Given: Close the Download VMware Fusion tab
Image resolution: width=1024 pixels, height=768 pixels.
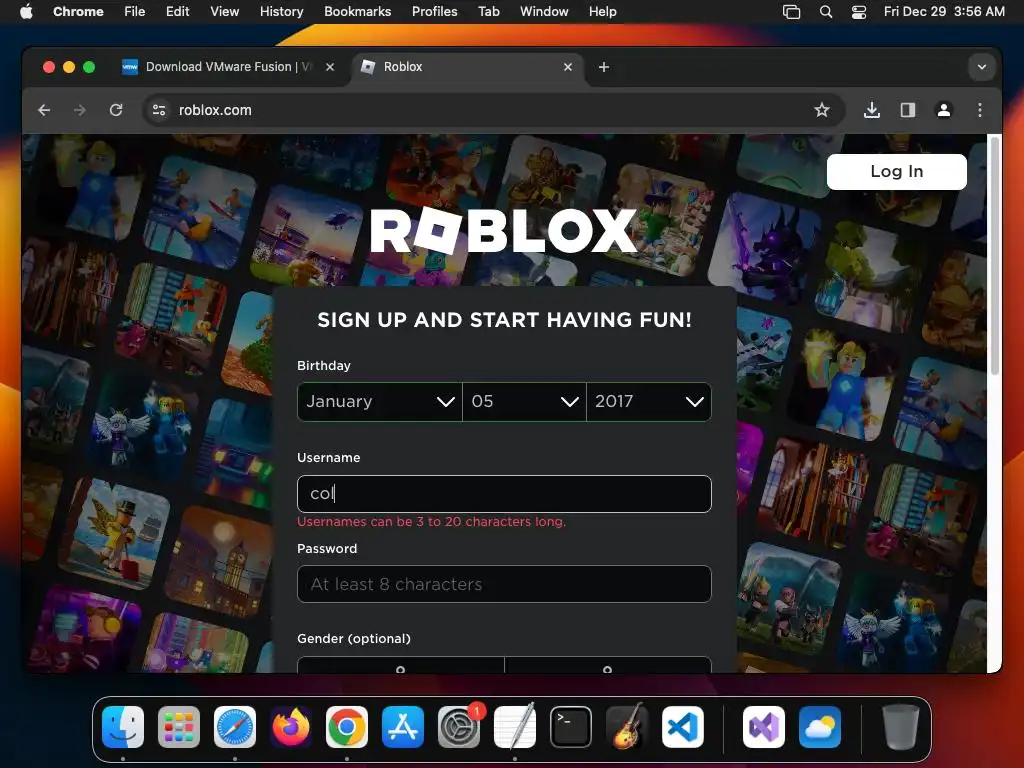Looking at the screenshot, I should point(330,67).
